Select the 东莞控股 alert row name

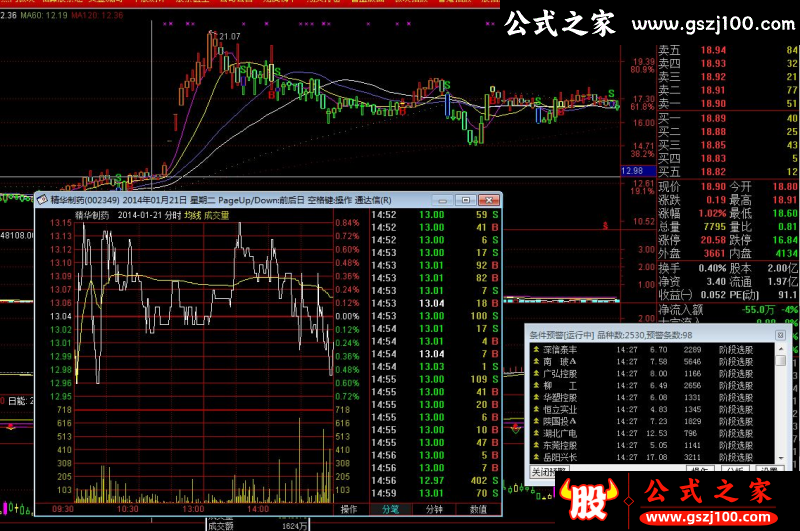560,445
